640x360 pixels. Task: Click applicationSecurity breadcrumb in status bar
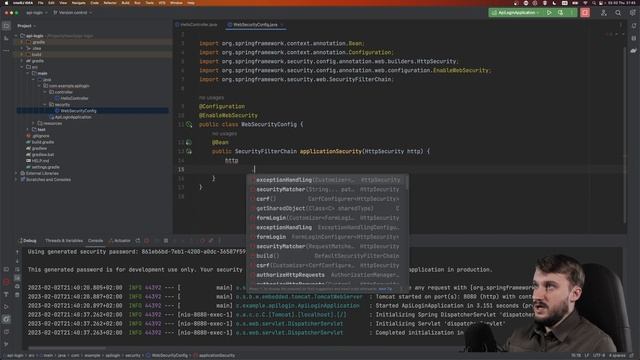[214, 356]
